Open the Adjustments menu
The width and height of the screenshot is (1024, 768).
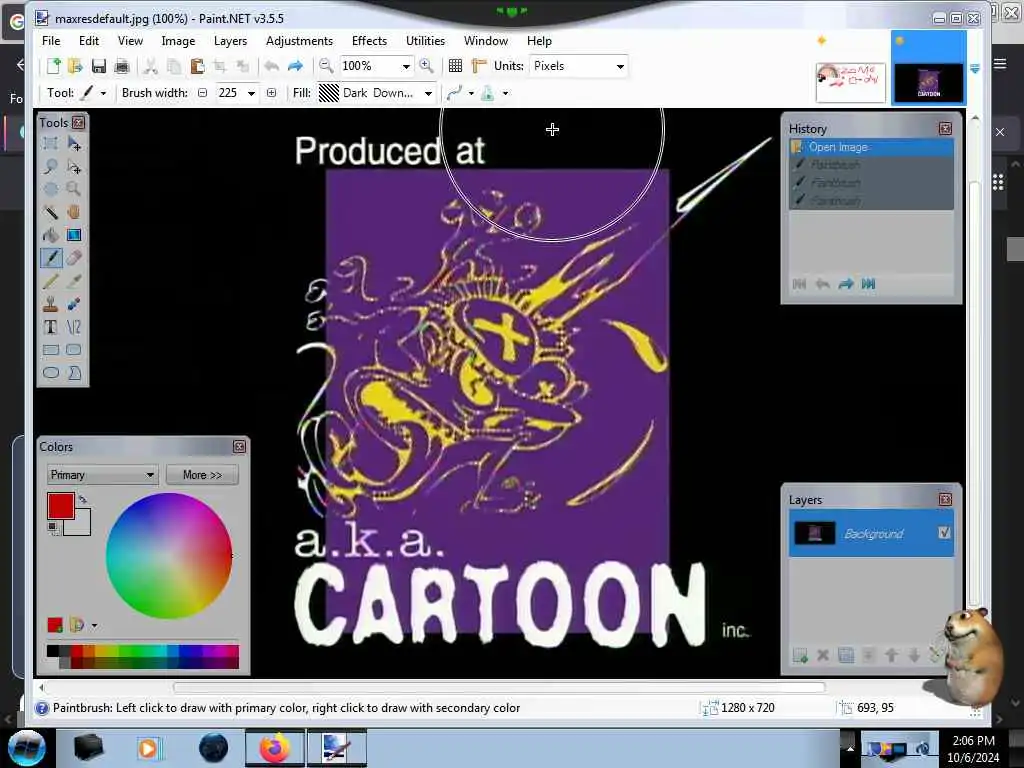point(299,40)
